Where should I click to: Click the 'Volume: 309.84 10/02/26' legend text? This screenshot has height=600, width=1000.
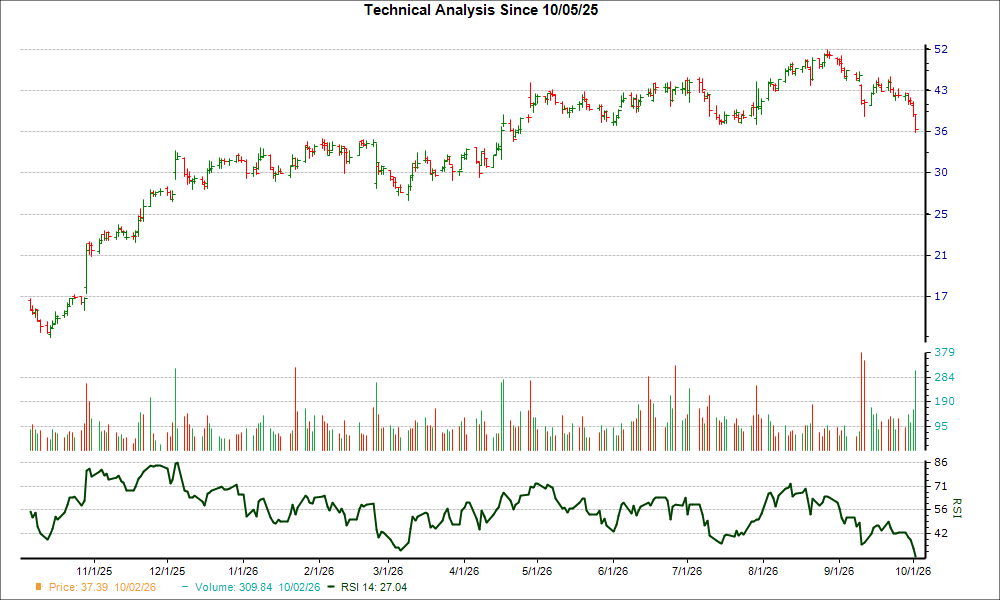point(258,587)
